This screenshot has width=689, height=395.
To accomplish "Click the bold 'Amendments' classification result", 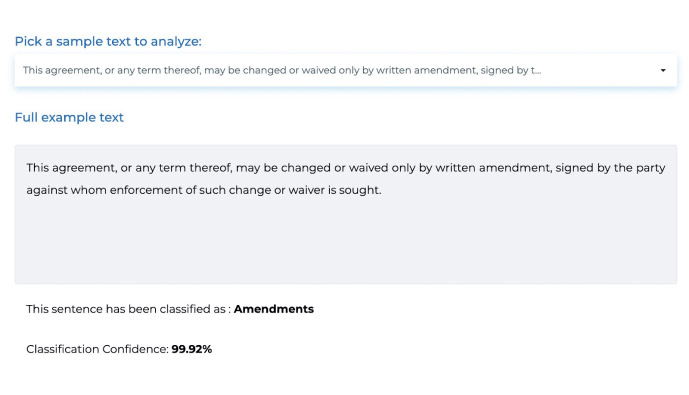I will click(274, 309).
